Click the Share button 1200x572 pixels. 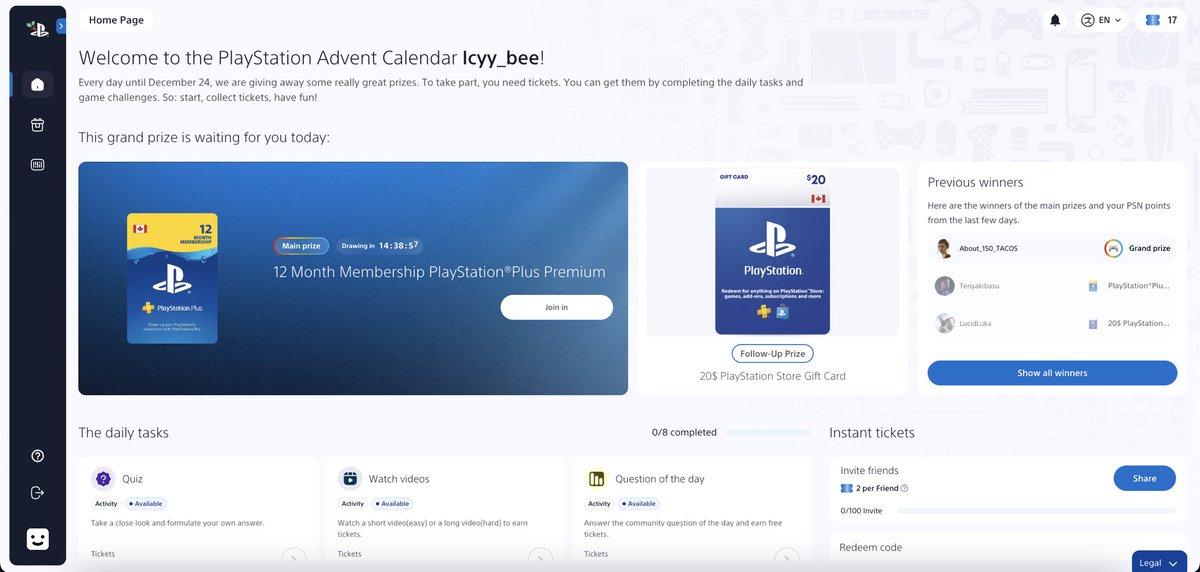point(1145,479)
